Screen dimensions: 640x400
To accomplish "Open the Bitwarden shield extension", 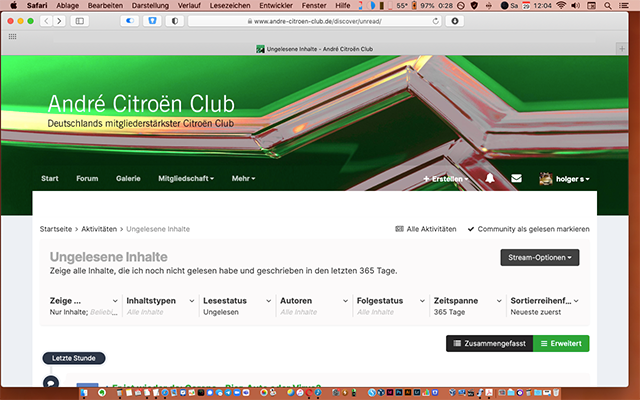I will coord(152,21).
